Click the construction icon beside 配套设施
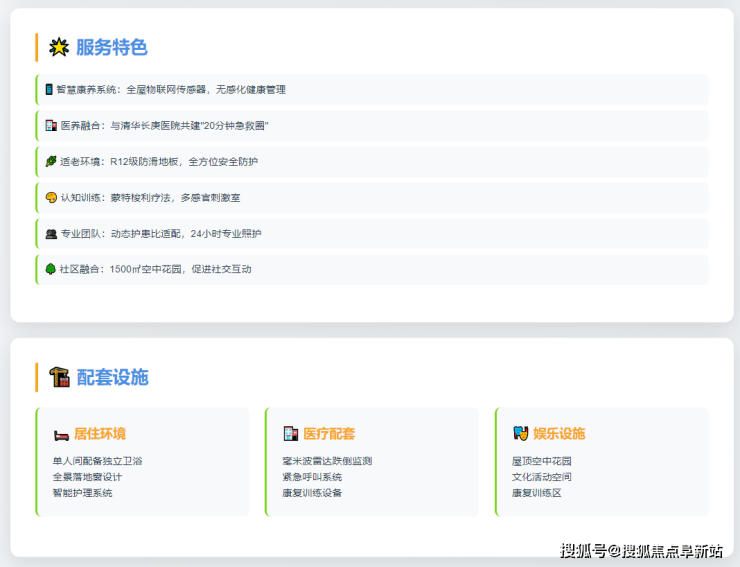Screen dimensions: 740x567 (x=59, y=377)
